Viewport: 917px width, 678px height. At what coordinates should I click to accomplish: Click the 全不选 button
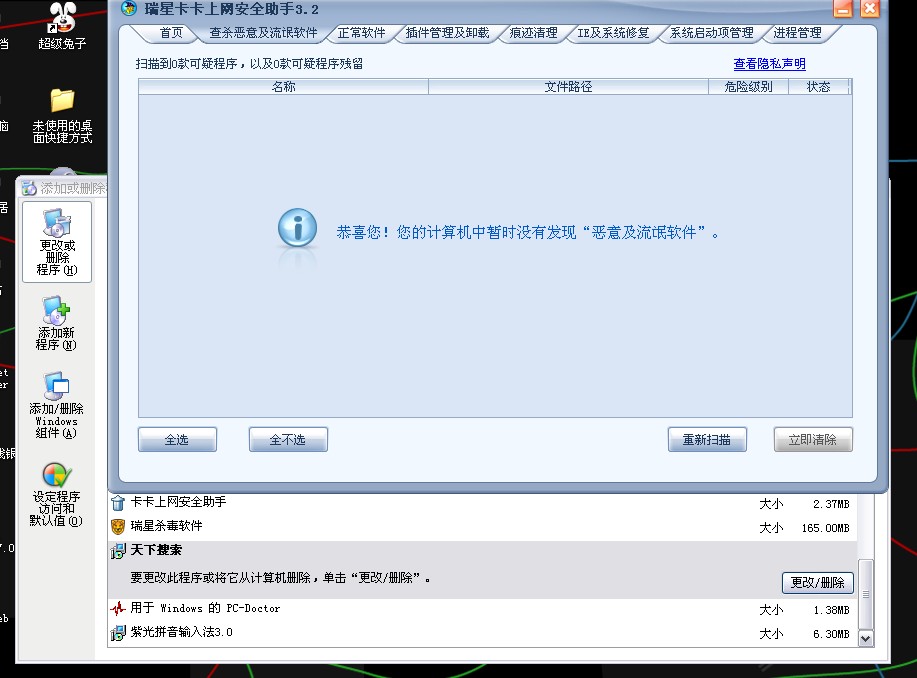(x=288, y=439)
